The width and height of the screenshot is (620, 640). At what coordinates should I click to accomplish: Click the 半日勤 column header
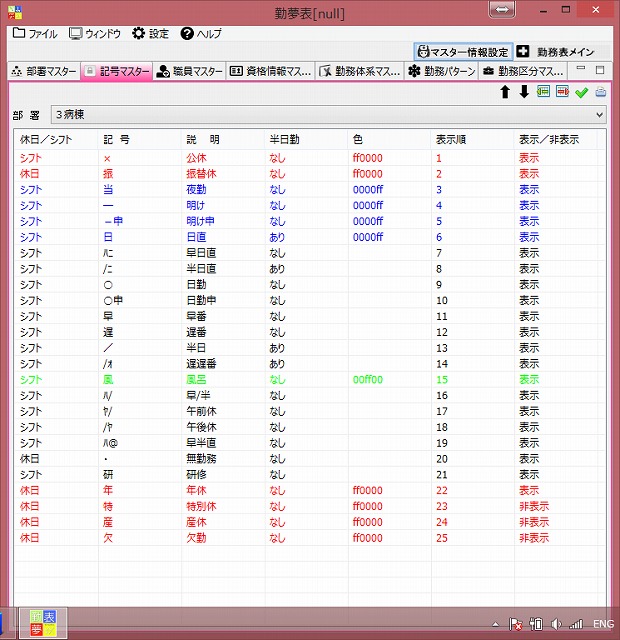pyautogui.click(x=307, y=140)
